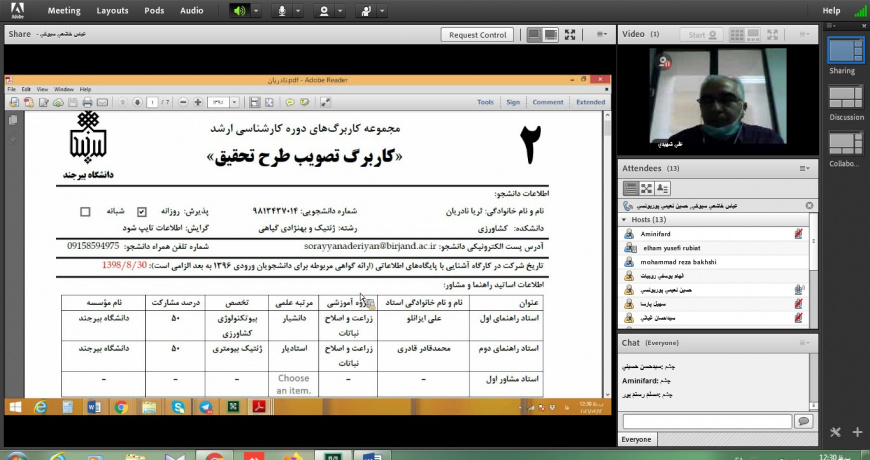870x460 pixels.
Task: Select attendee elham yusefi rubiat
Action: pos(713,248)
